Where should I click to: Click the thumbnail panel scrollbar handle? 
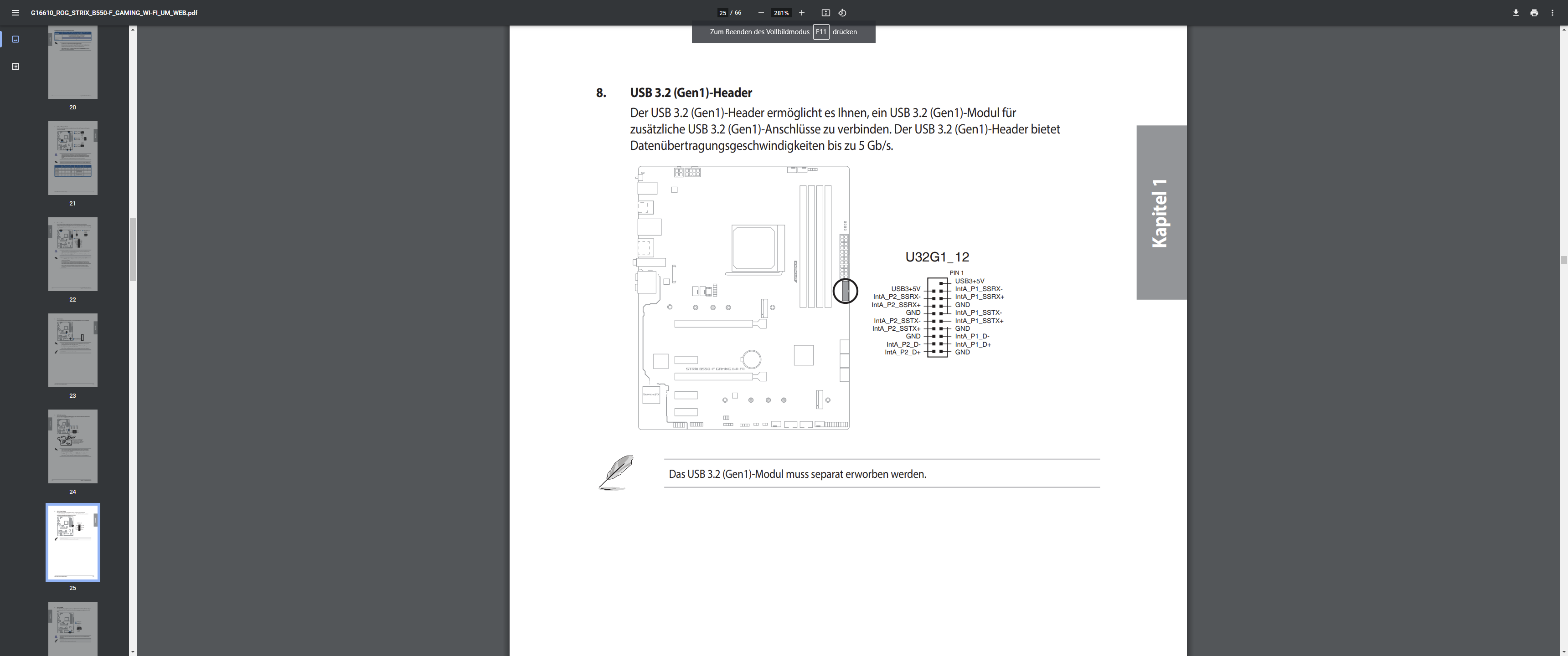(x=132, y=250)
